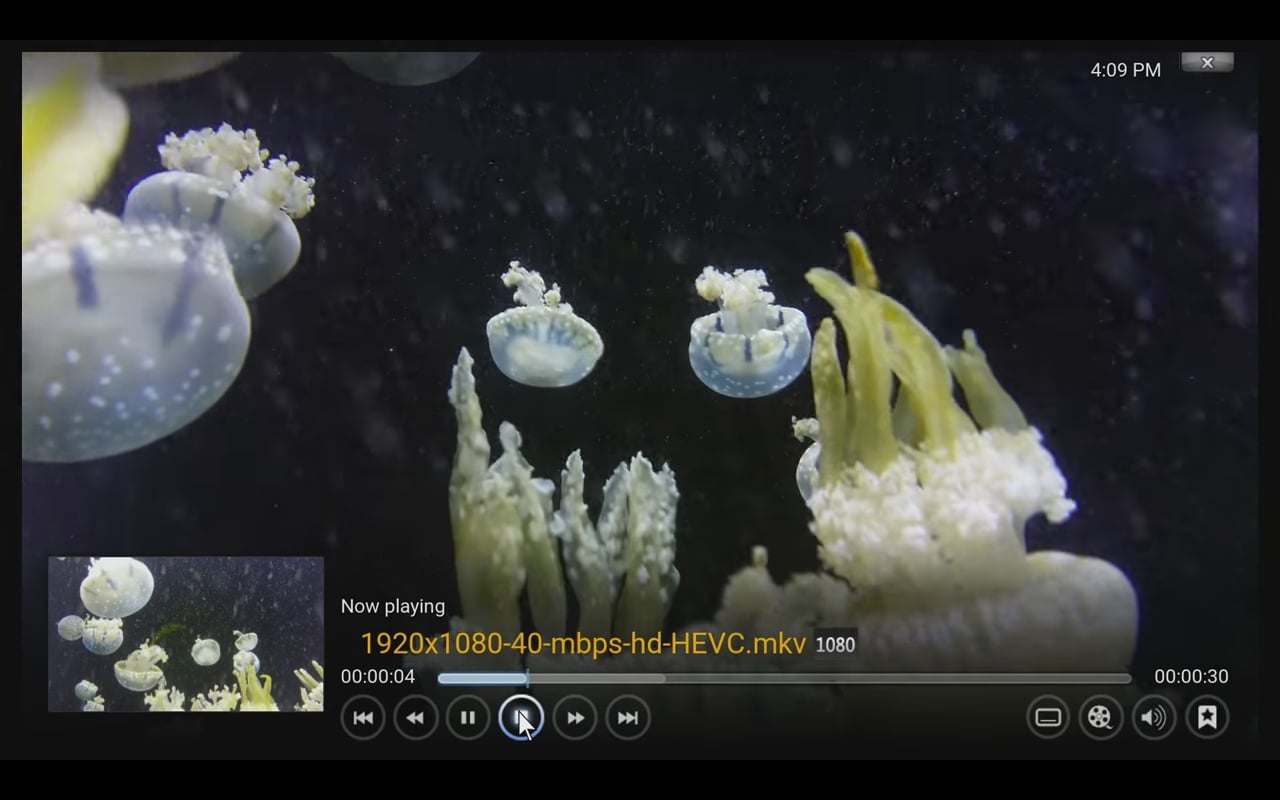Click the total duration 00:00:30

(1191, 677)
